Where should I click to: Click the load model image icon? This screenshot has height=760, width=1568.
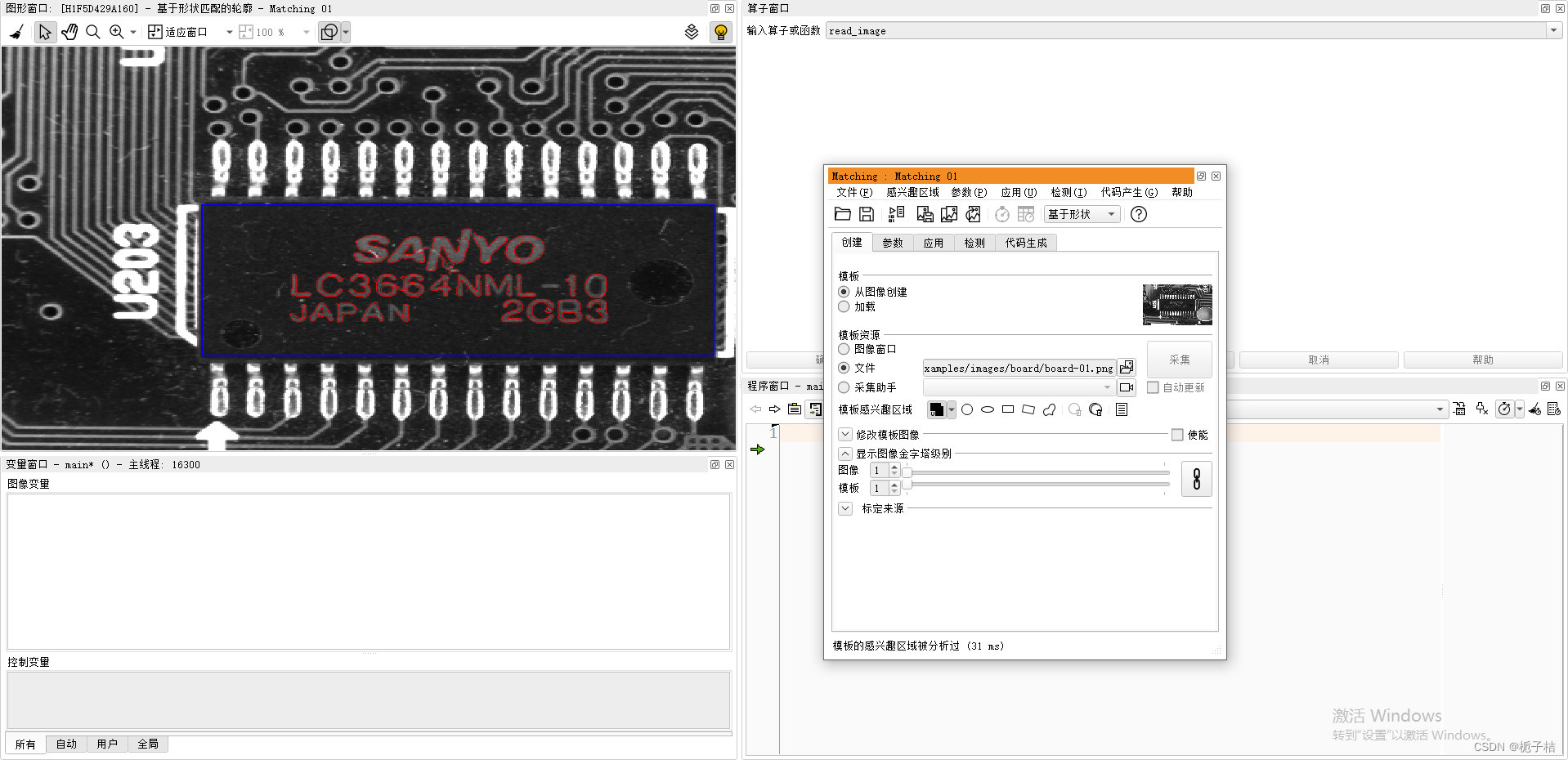point(925,214)
